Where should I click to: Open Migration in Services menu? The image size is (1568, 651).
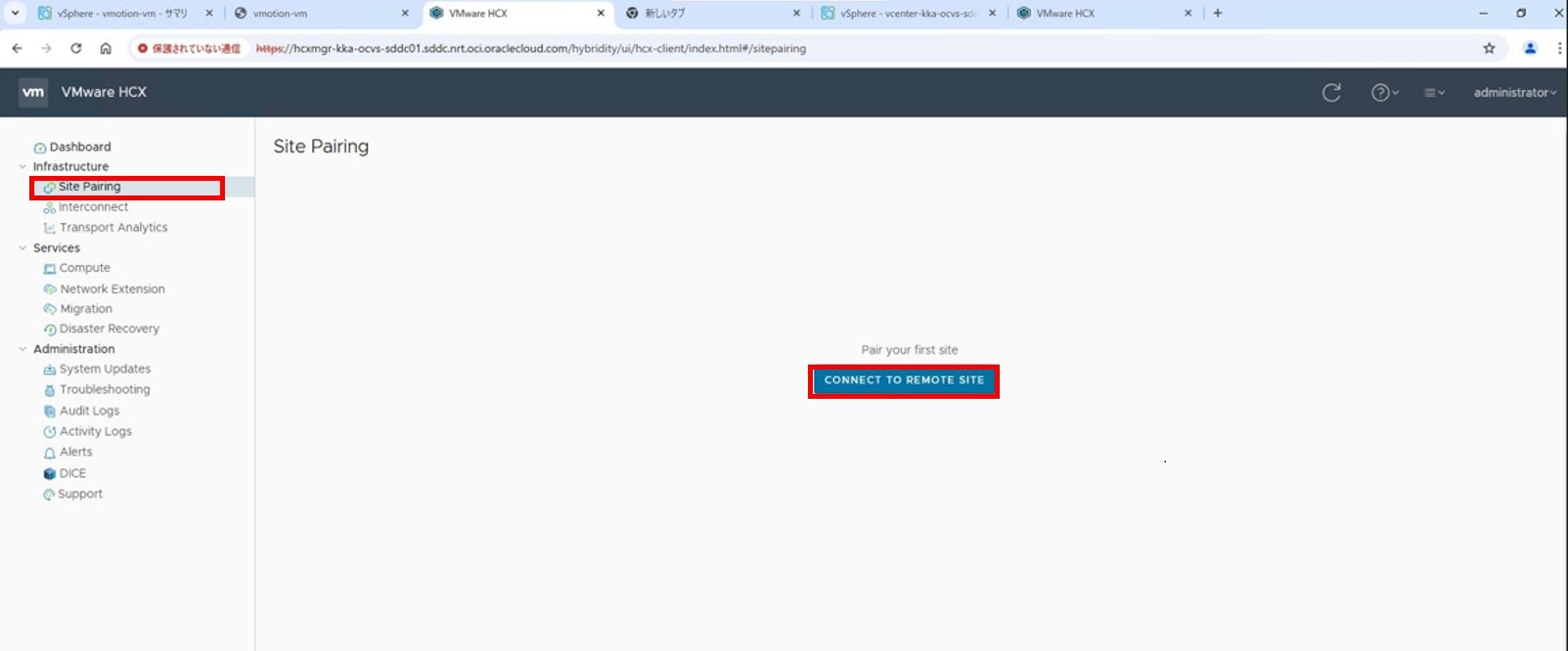click(85, 309)
